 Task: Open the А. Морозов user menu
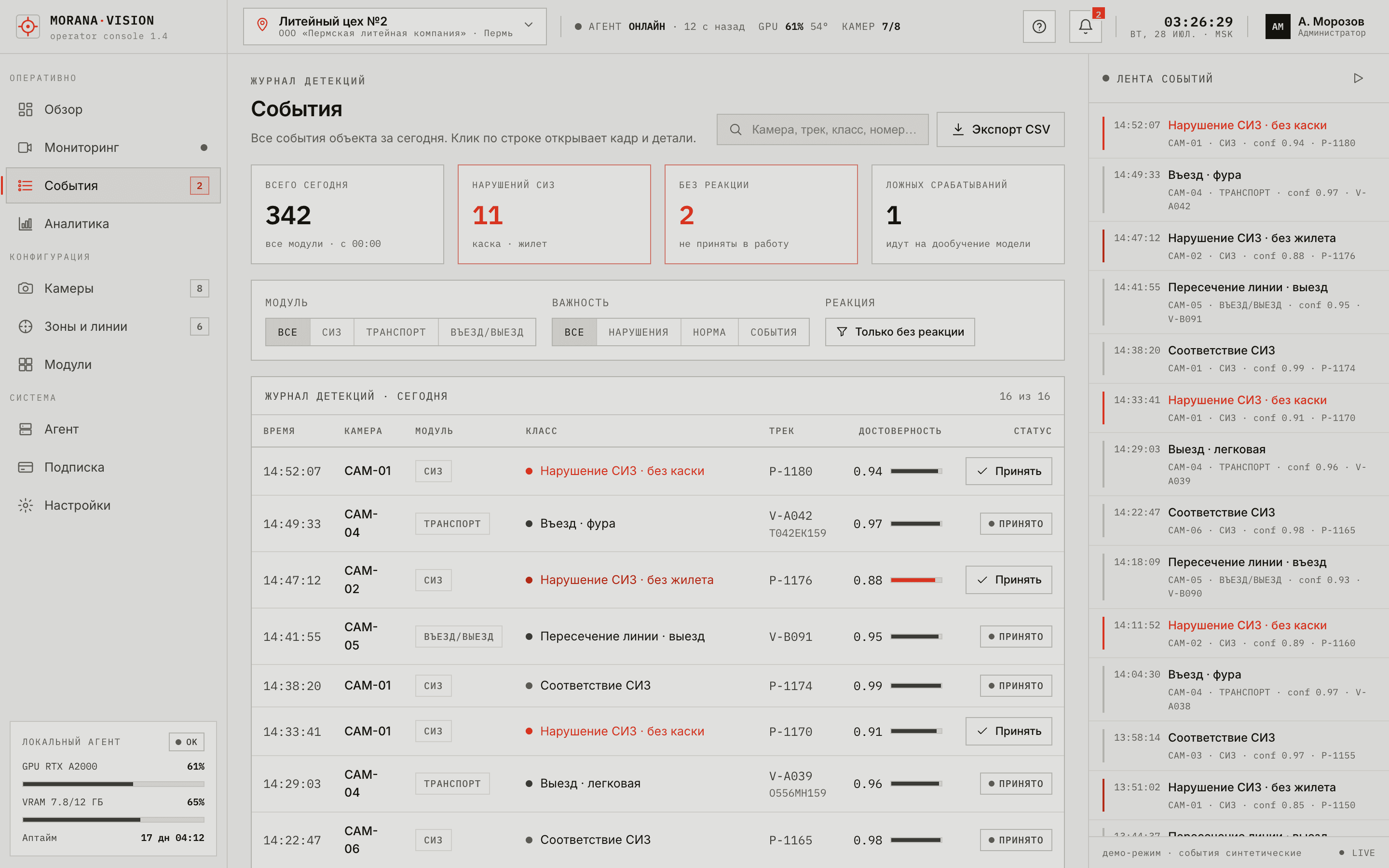[1316, 27]
